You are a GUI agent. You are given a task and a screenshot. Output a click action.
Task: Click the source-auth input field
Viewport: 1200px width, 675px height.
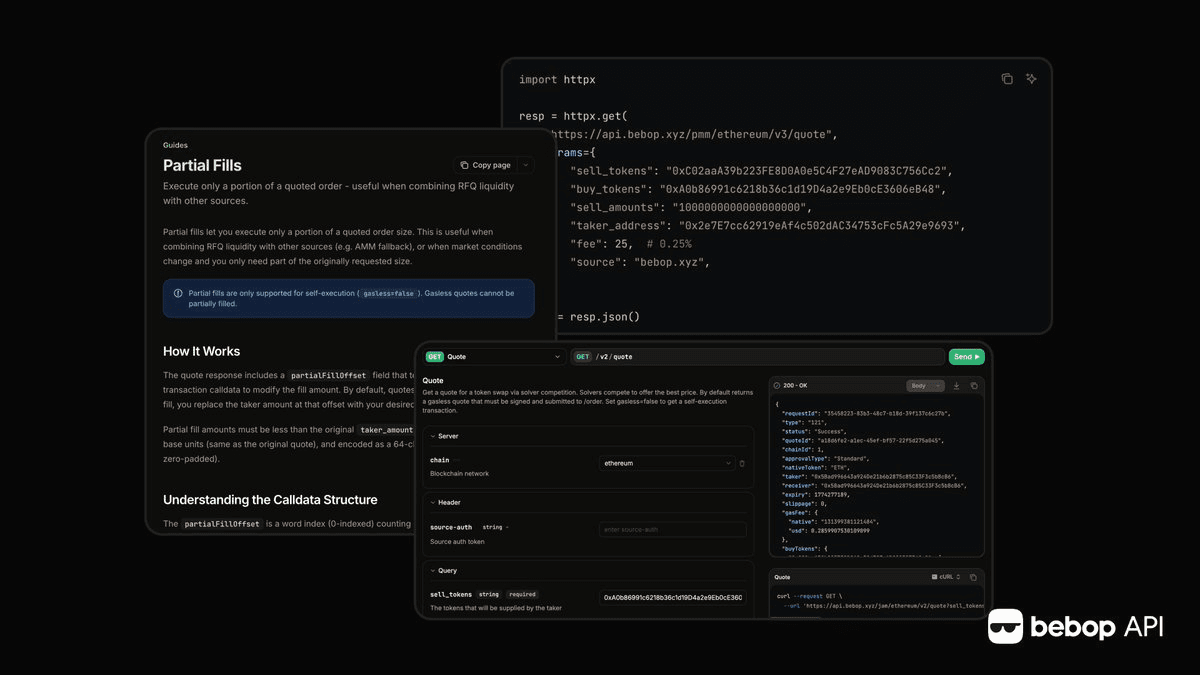pos(672,530)
